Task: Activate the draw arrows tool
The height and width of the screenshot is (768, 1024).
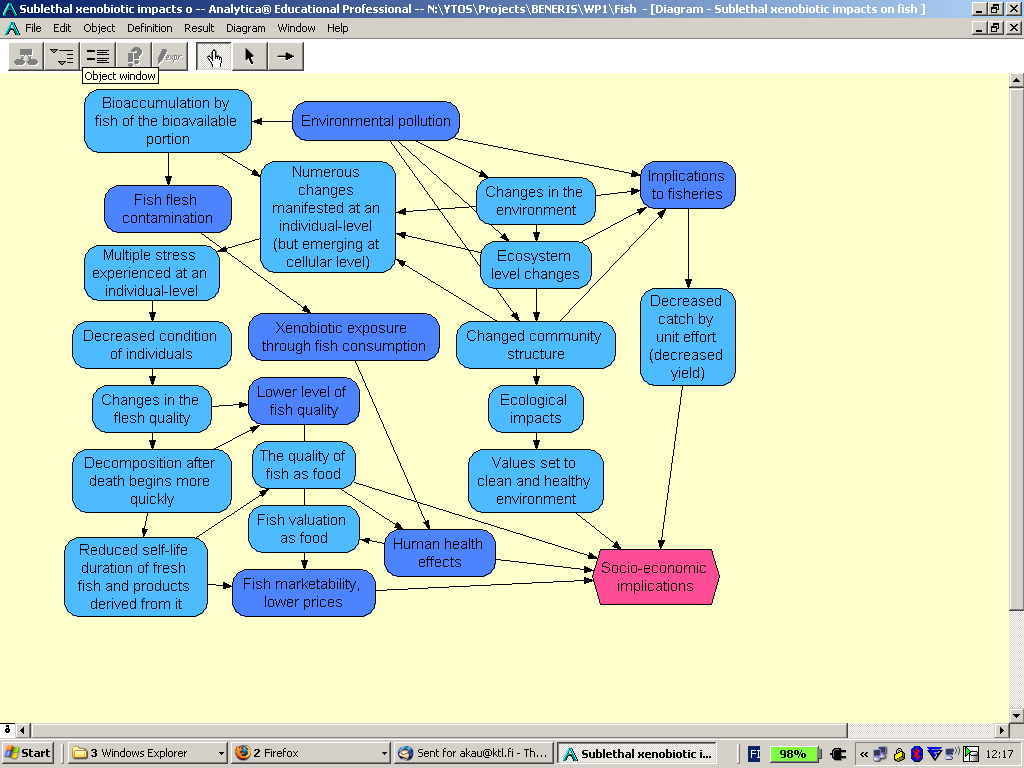Action: [285, 57]
